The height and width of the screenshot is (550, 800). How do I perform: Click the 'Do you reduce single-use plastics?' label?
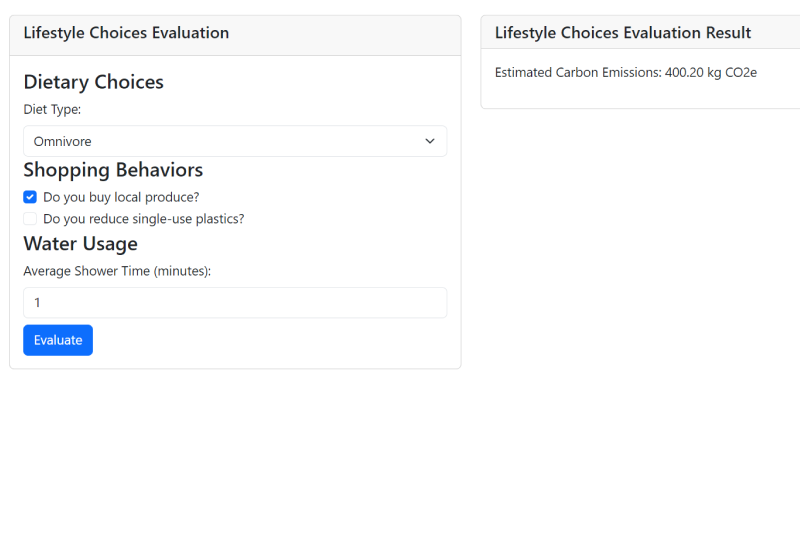(143, 219)
